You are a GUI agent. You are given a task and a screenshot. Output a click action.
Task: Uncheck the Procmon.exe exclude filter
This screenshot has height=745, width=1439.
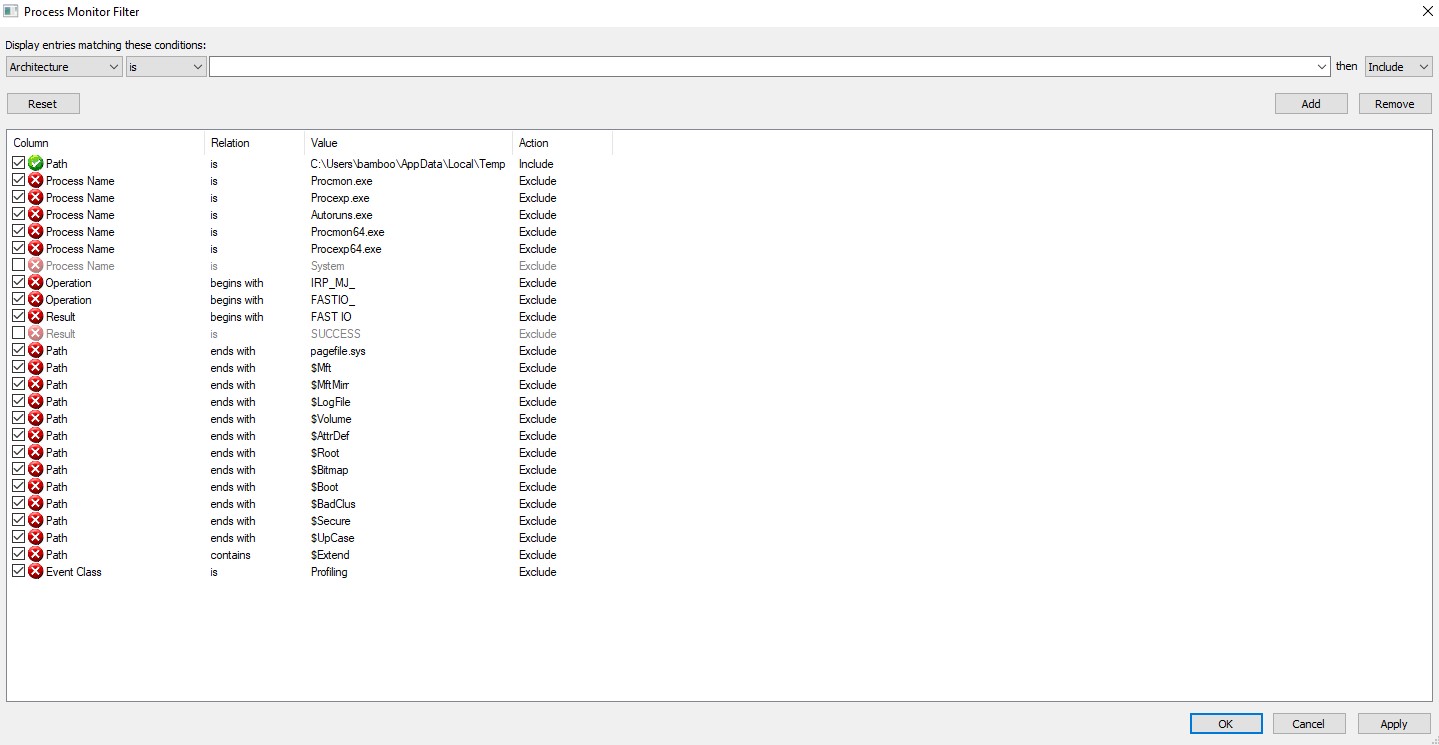[x=19, y=180]
